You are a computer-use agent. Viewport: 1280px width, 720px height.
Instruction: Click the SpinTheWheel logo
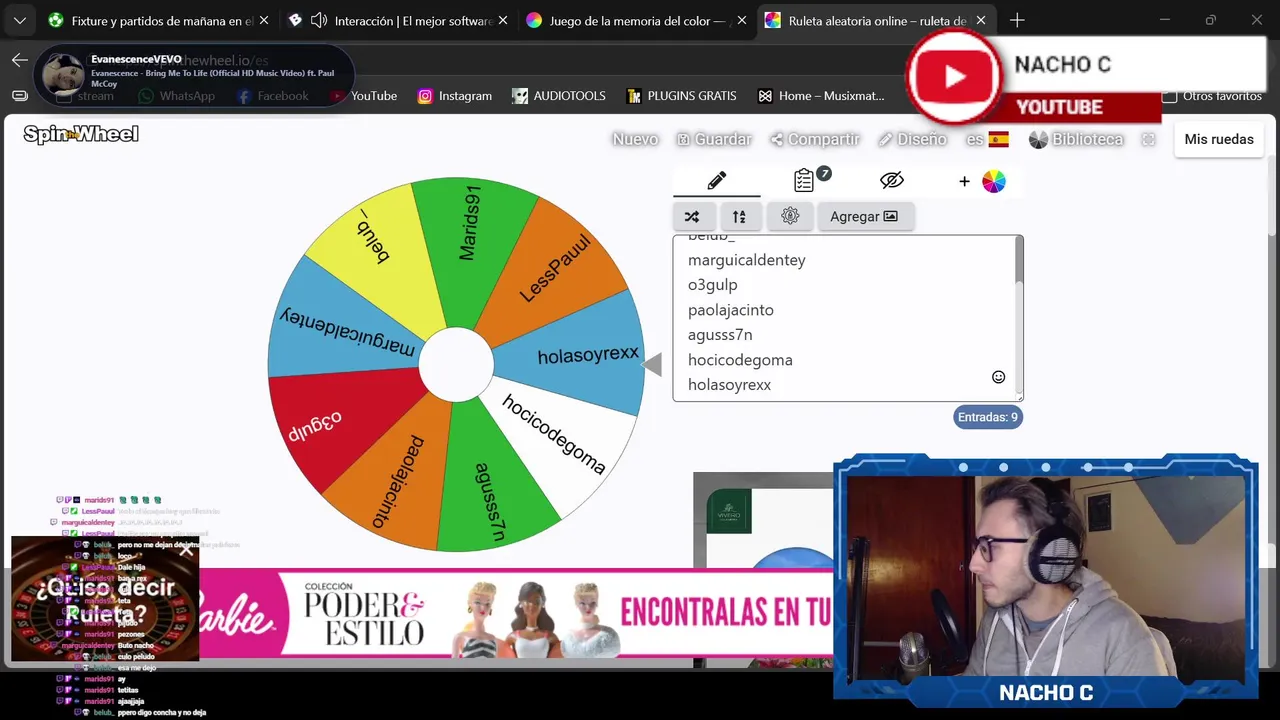81,134
